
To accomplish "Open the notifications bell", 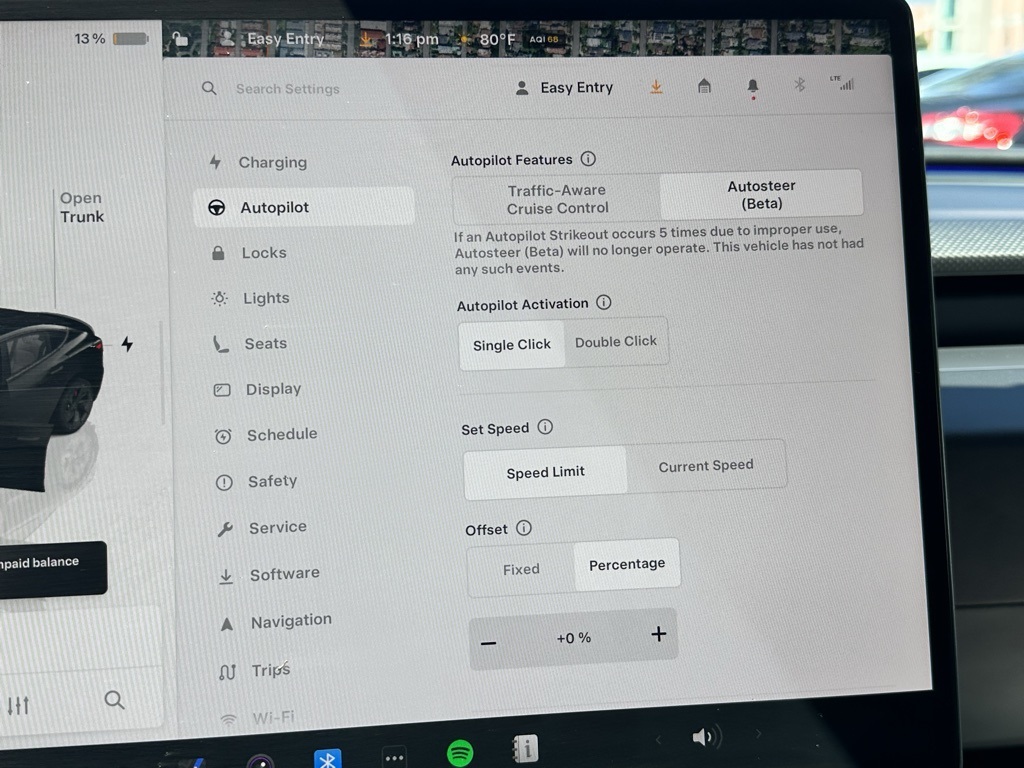I will (753, 87).
